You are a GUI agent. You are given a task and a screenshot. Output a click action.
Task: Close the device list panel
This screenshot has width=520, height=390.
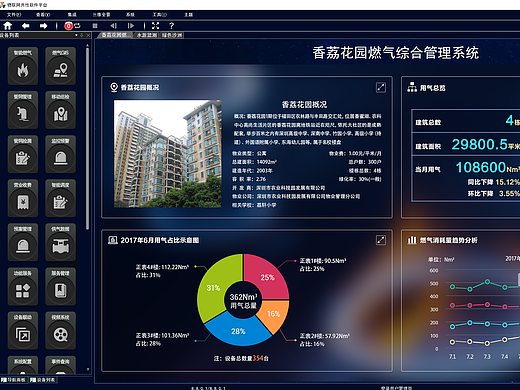pos(88,35)
